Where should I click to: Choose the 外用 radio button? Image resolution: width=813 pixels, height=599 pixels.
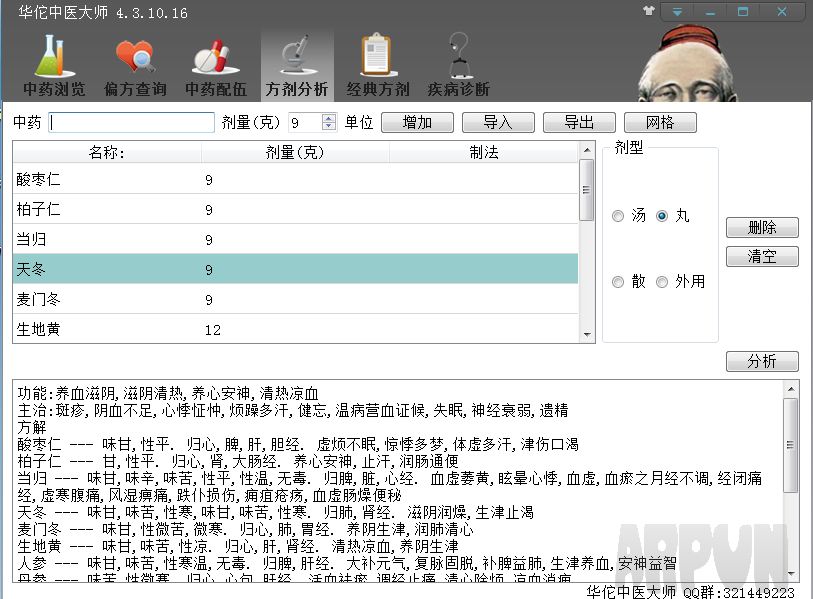pos(662,282)
